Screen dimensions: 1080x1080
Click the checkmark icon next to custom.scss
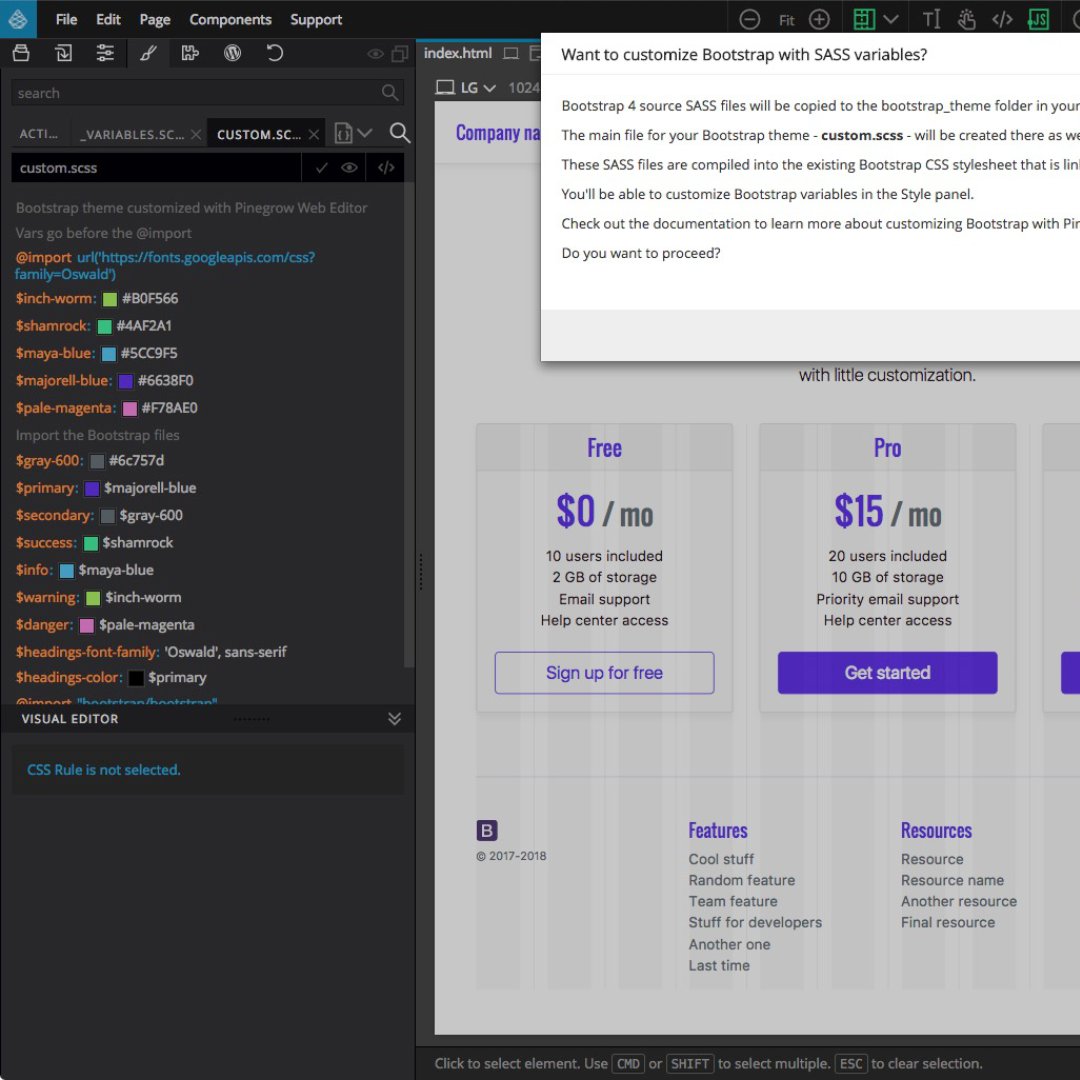coord(322,167)
